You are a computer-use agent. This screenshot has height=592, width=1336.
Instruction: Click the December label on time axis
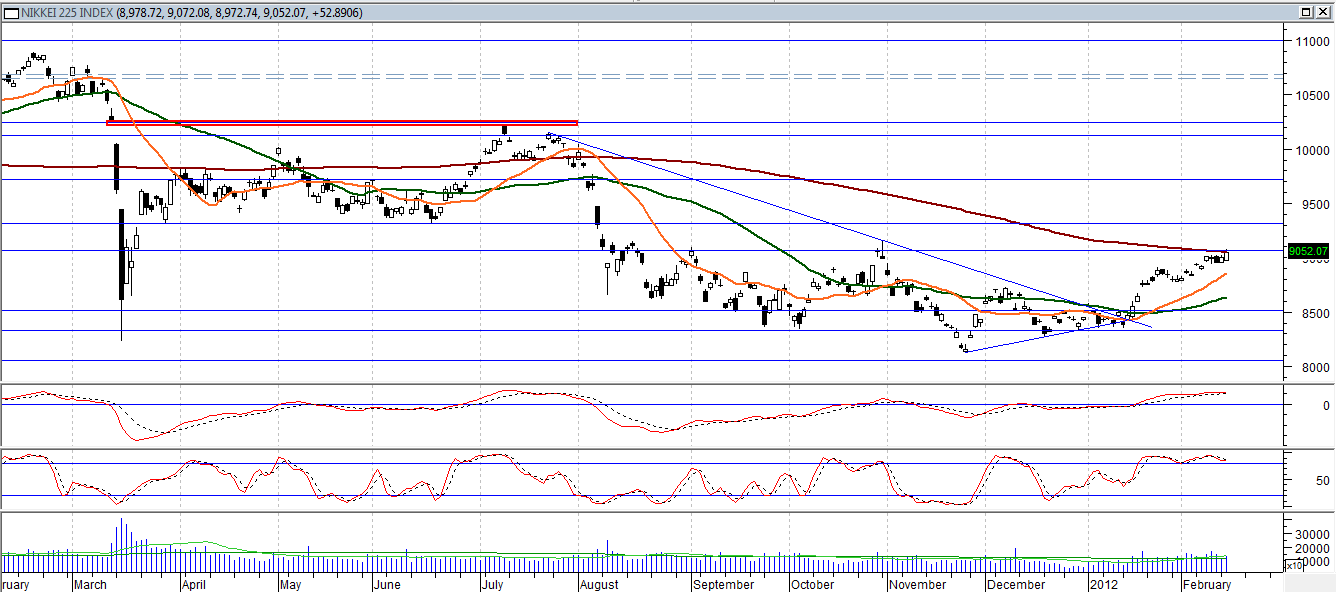[x=1016, y=584]
